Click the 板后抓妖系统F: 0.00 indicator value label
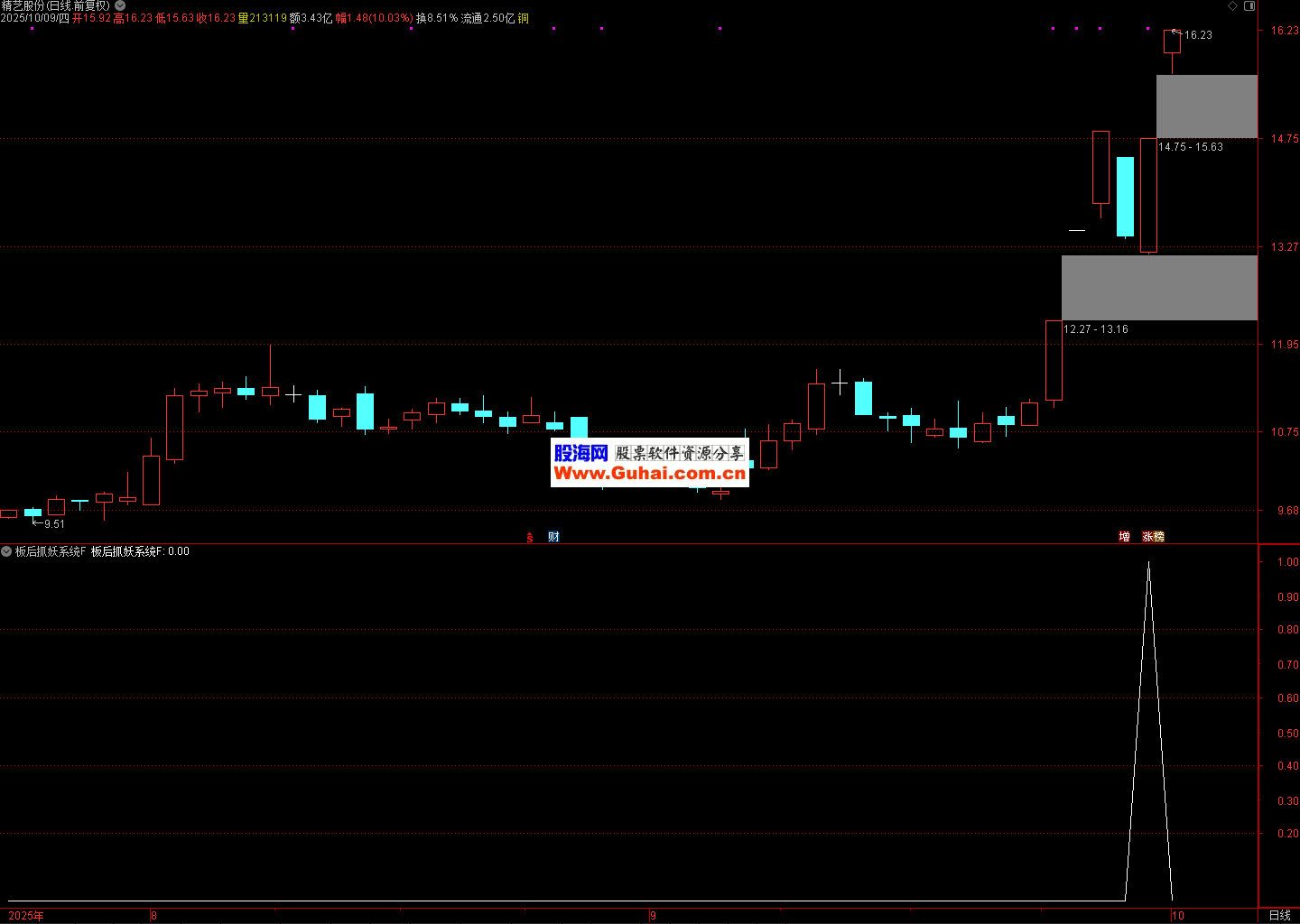 tap(140, 551)
